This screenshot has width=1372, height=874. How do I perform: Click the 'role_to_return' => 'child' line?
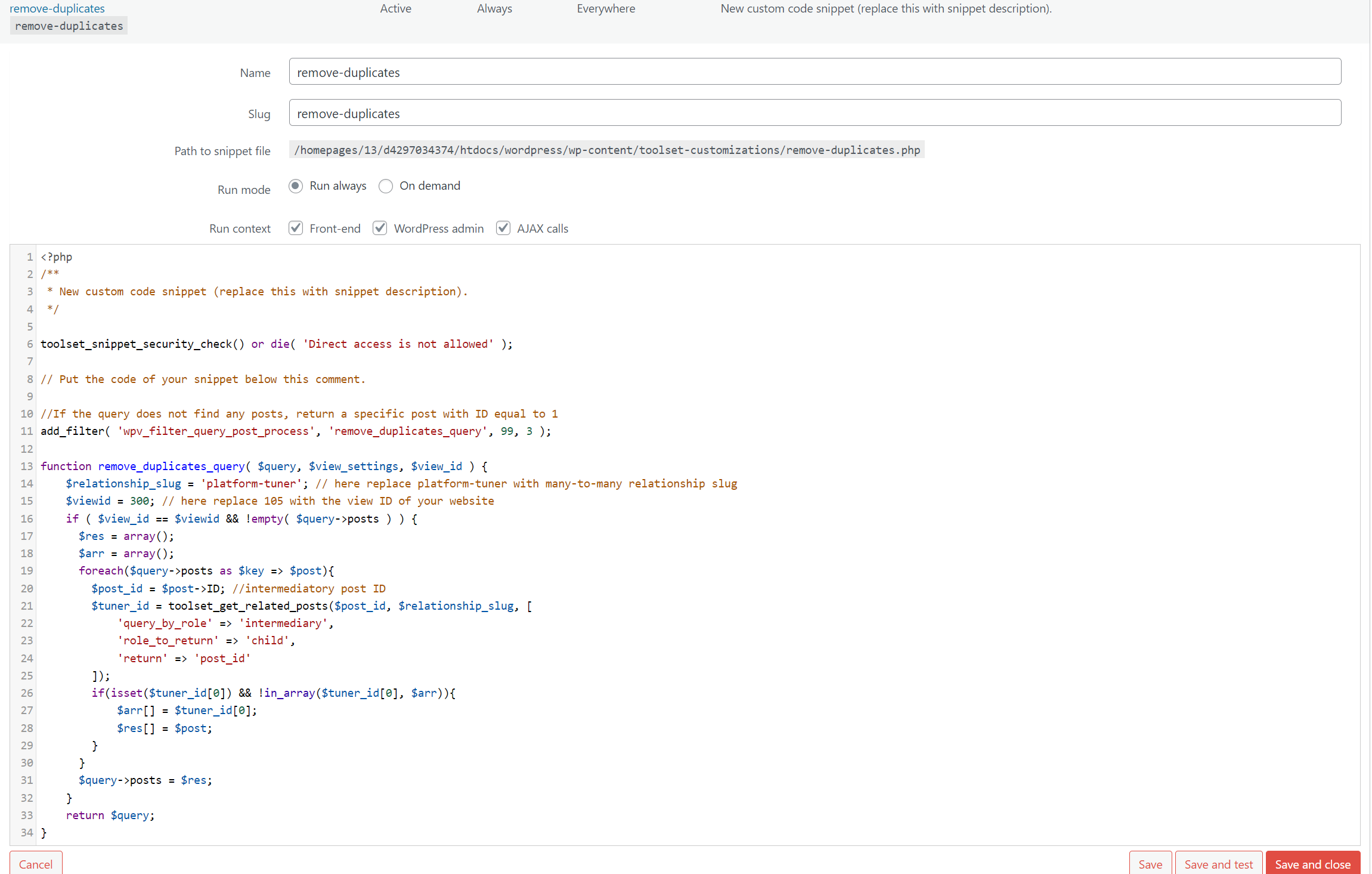[206, 641]
